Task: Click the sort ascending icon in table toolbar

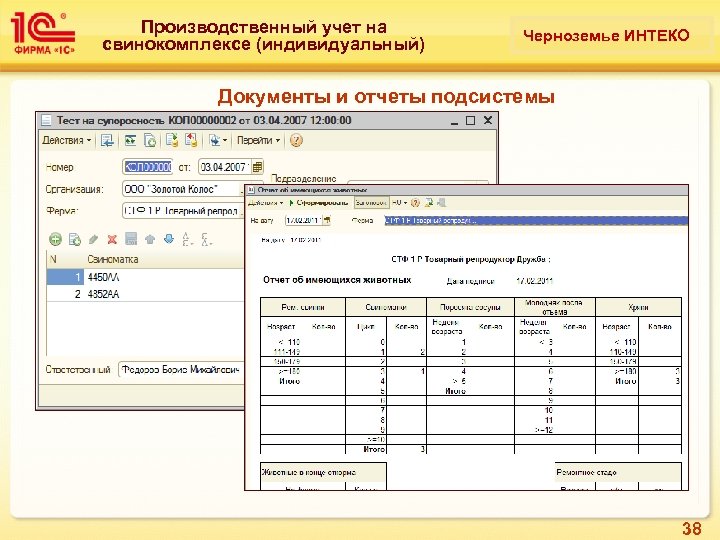Action: [x=187, y=239]
